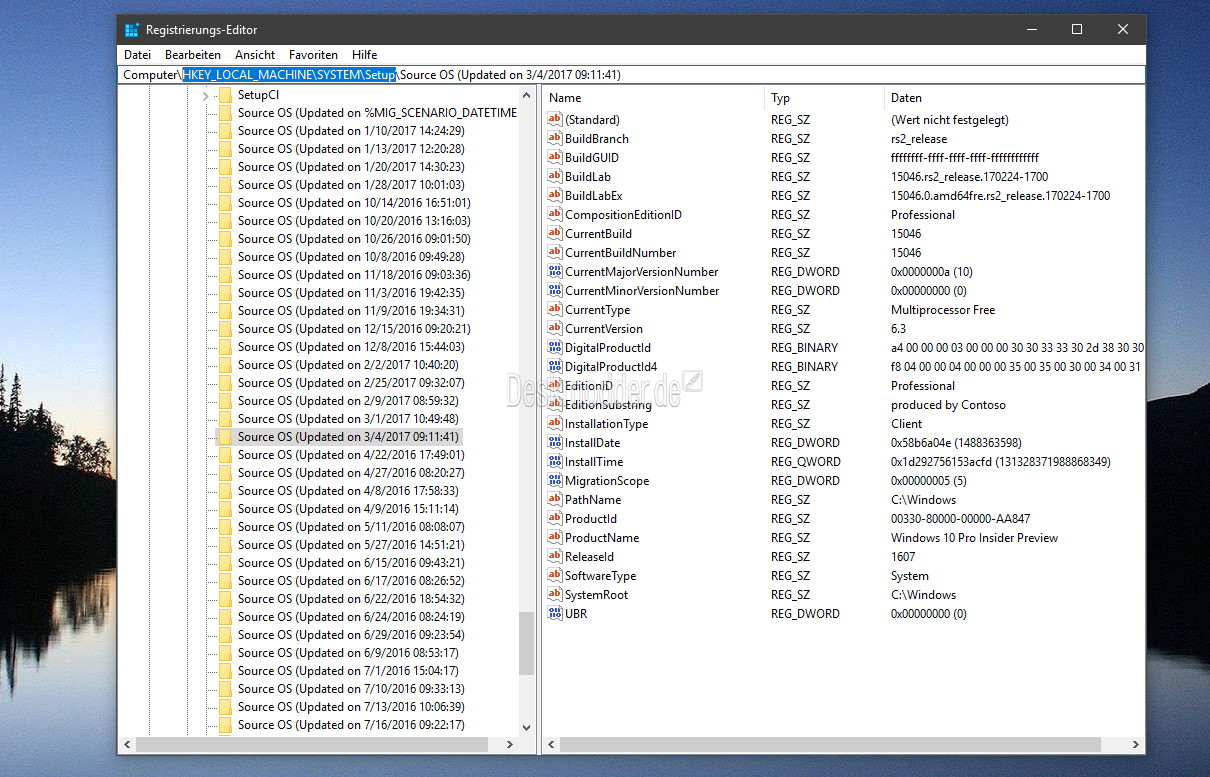This screenshot has height=777, width=1210.
Task: Open the Bearbeiten menu
Action: 193,55
